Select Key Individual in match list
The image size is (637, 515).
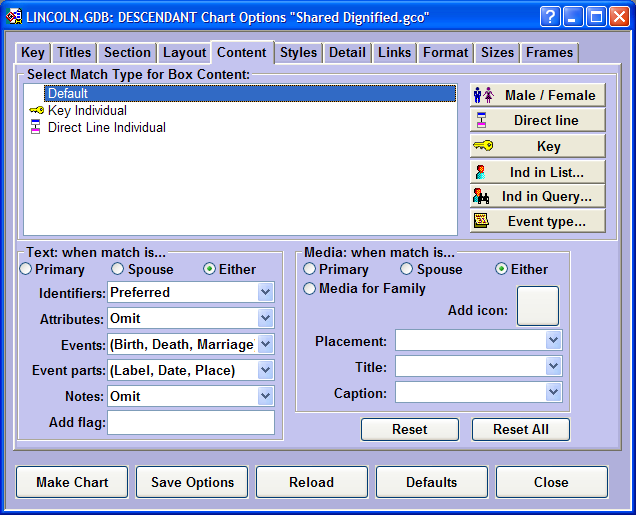[87, 111]
